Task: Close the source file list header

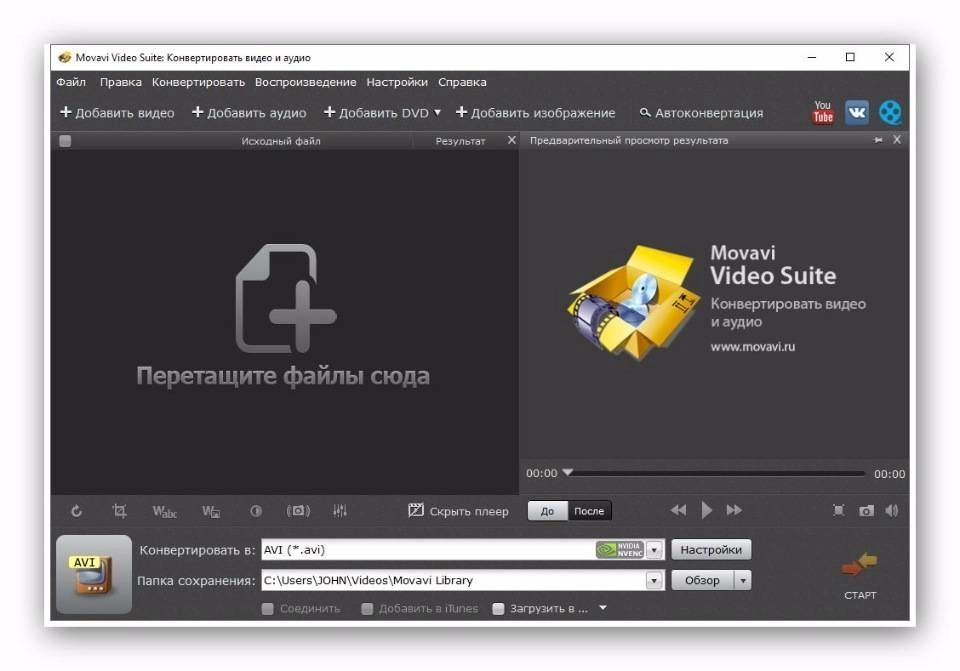Action: tap(512, 140)
